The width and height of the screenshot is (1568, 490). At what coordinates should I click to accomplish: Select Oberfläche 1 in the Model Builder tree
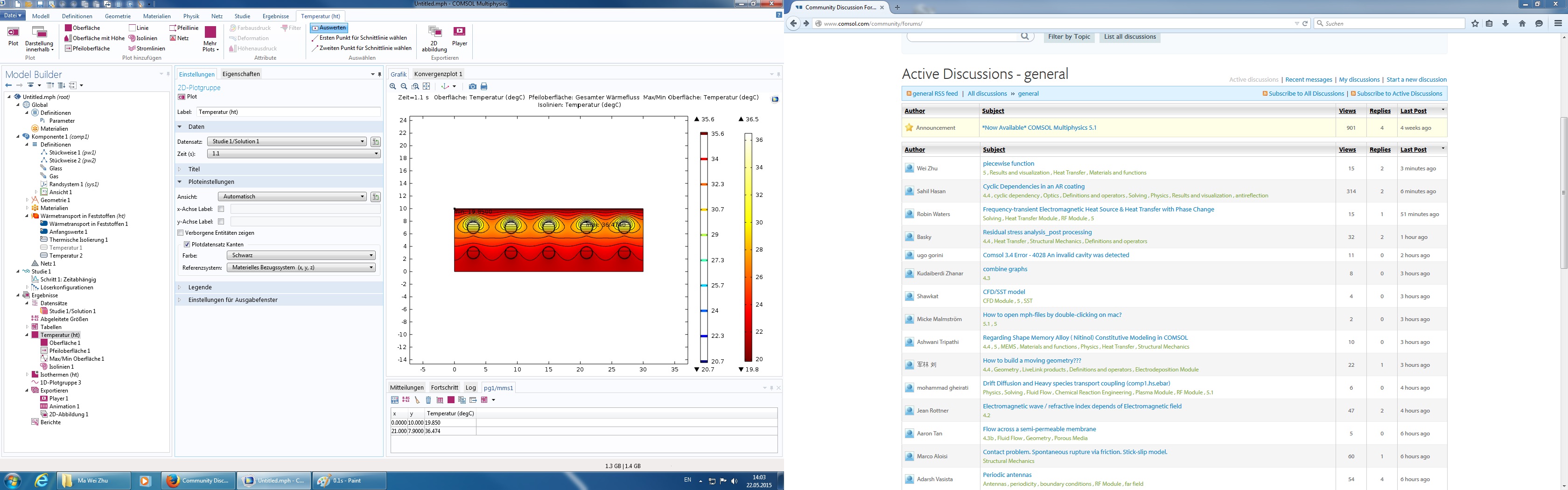tap(64, 343)
